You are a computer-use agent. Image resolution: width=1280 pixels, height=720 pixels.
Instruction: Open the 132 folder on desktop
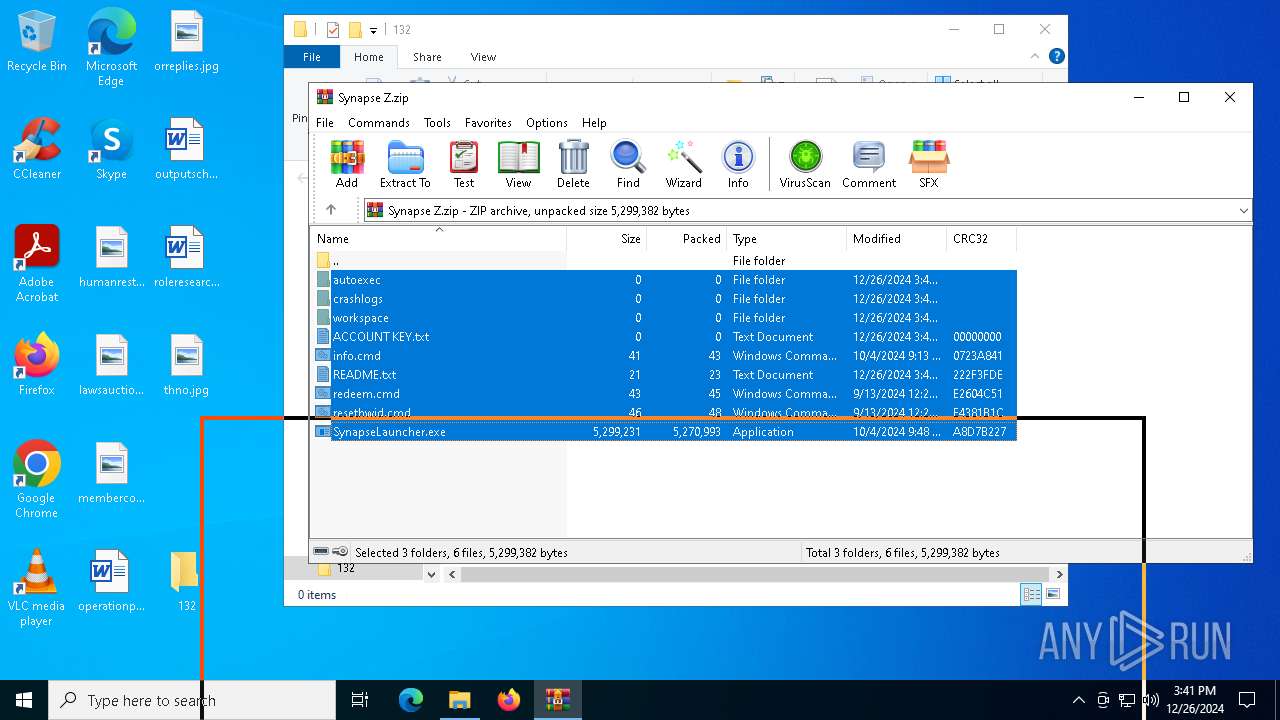186,581
